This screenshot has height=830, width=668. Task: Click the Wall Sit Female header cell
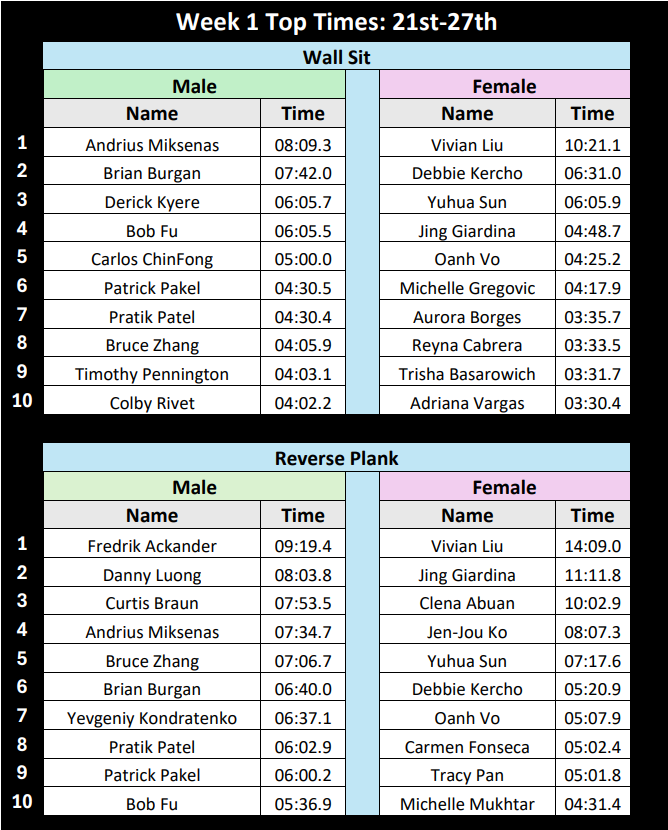(x=504, y=86)
